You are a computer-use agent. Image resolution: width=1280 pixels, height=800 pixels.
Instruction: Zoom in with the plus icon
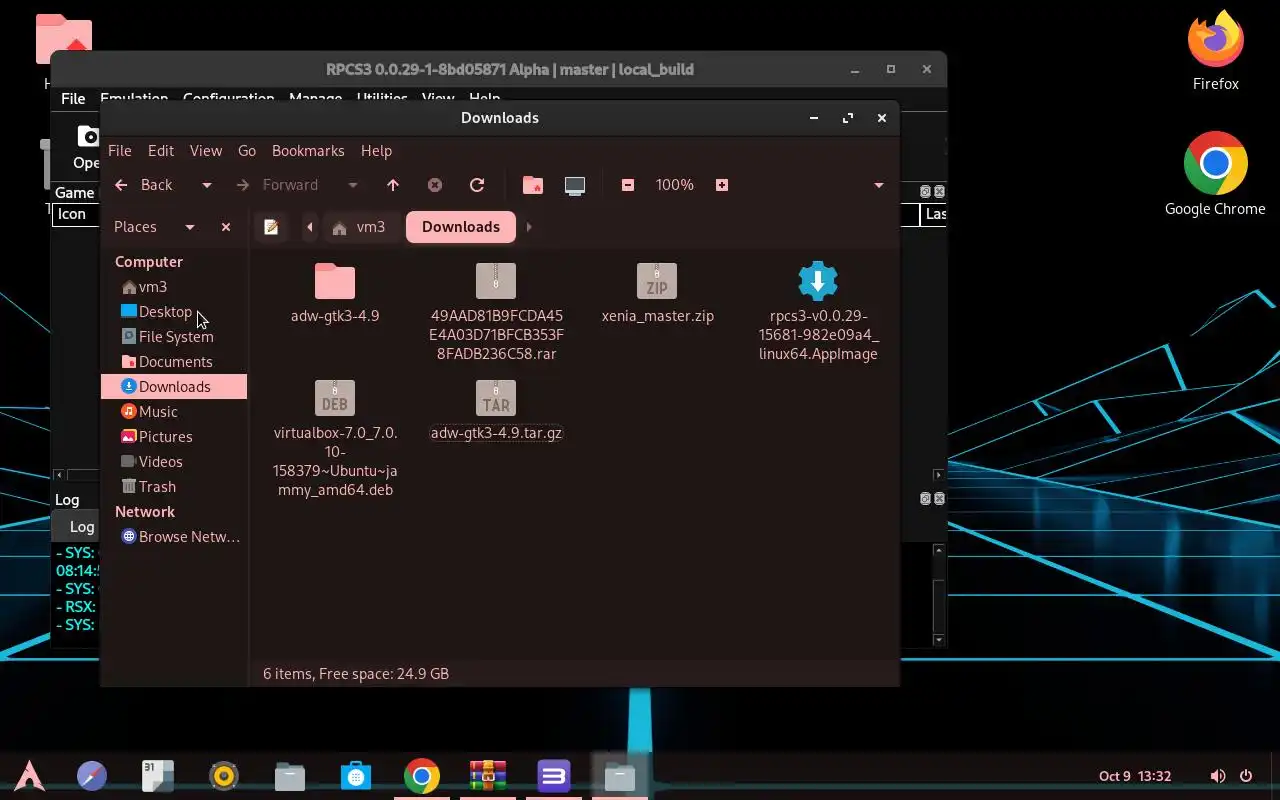coord(722,185)
